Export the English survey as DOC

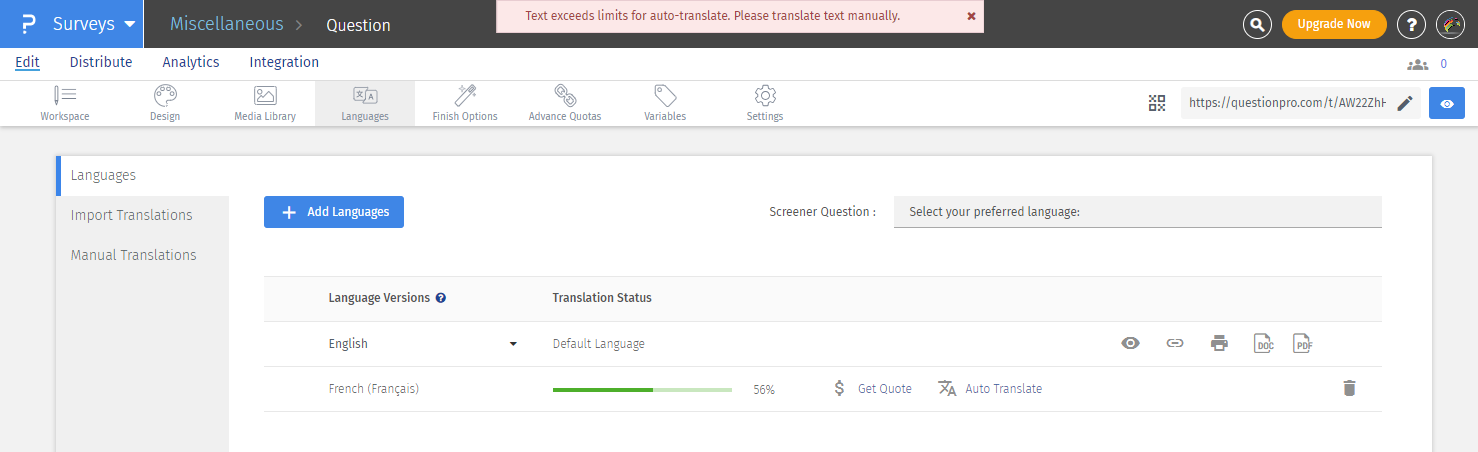[x=1264, y=343]
